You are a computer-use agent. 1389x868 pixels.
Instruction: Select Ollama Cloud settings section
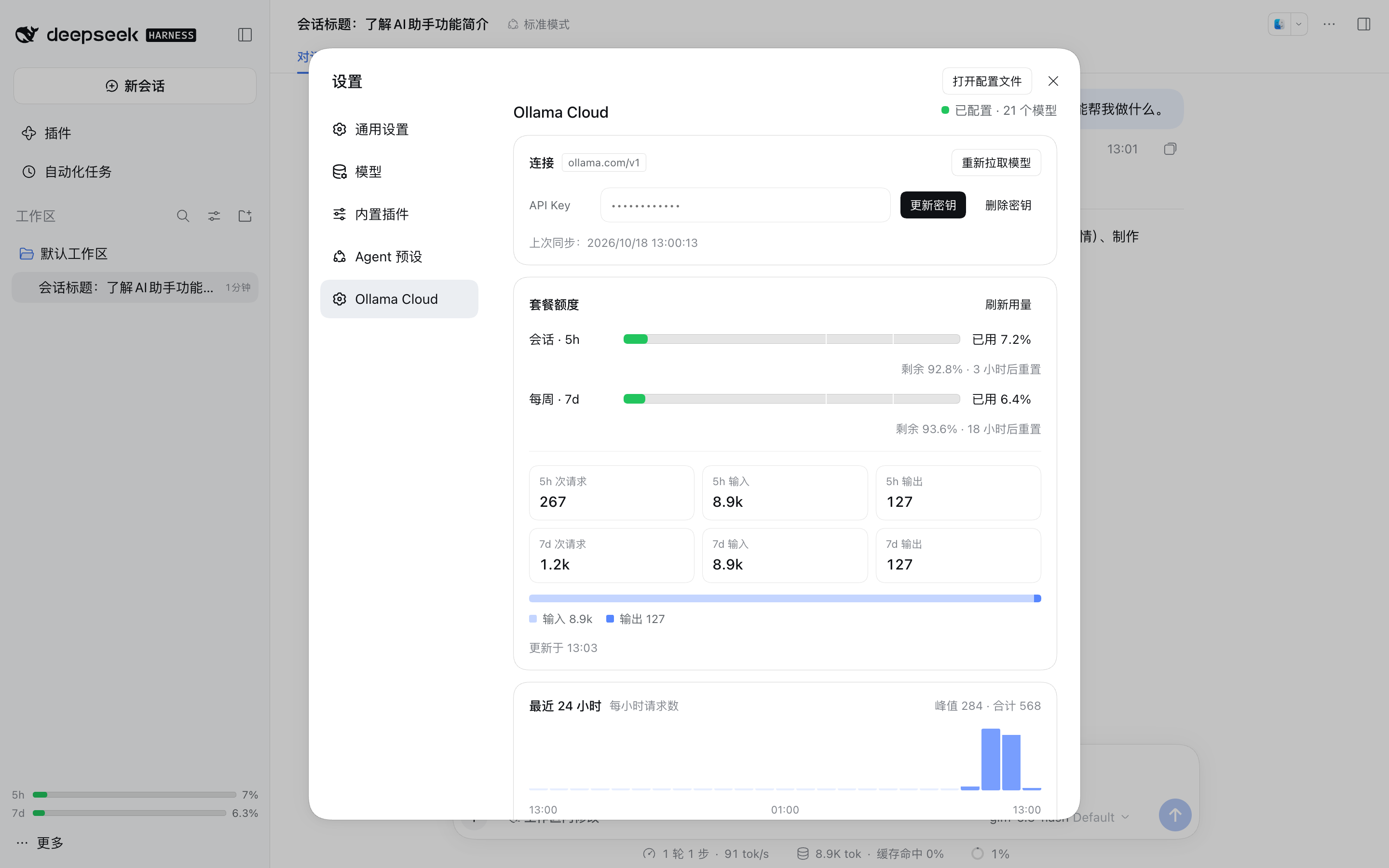(399, 299)
